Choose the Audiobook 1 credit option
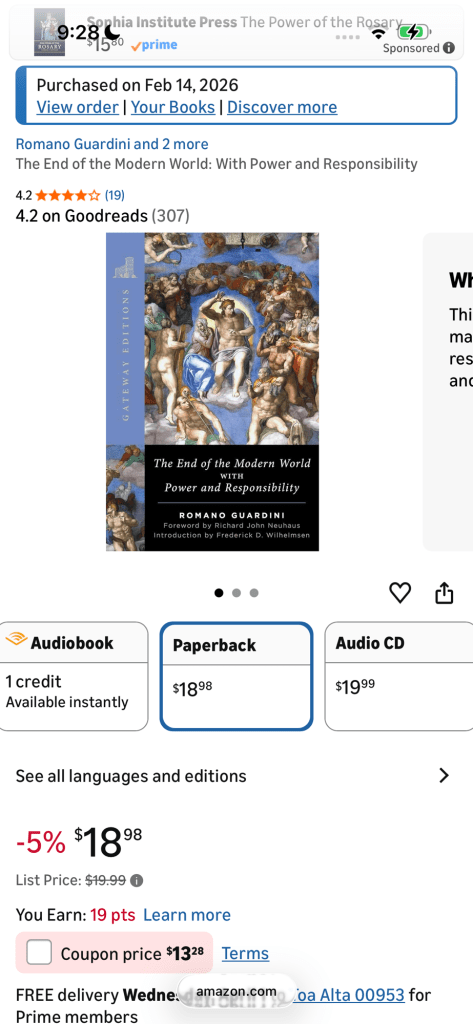Viewport: 473px width, 1024px height. [x=74, y=676]
